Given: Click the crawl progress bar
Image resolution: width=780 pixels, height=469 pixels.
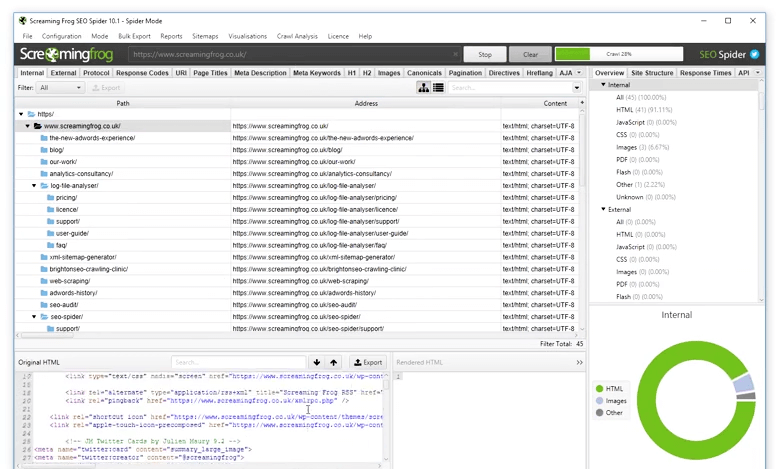Looking at the screenshot, I should point(619,54).
